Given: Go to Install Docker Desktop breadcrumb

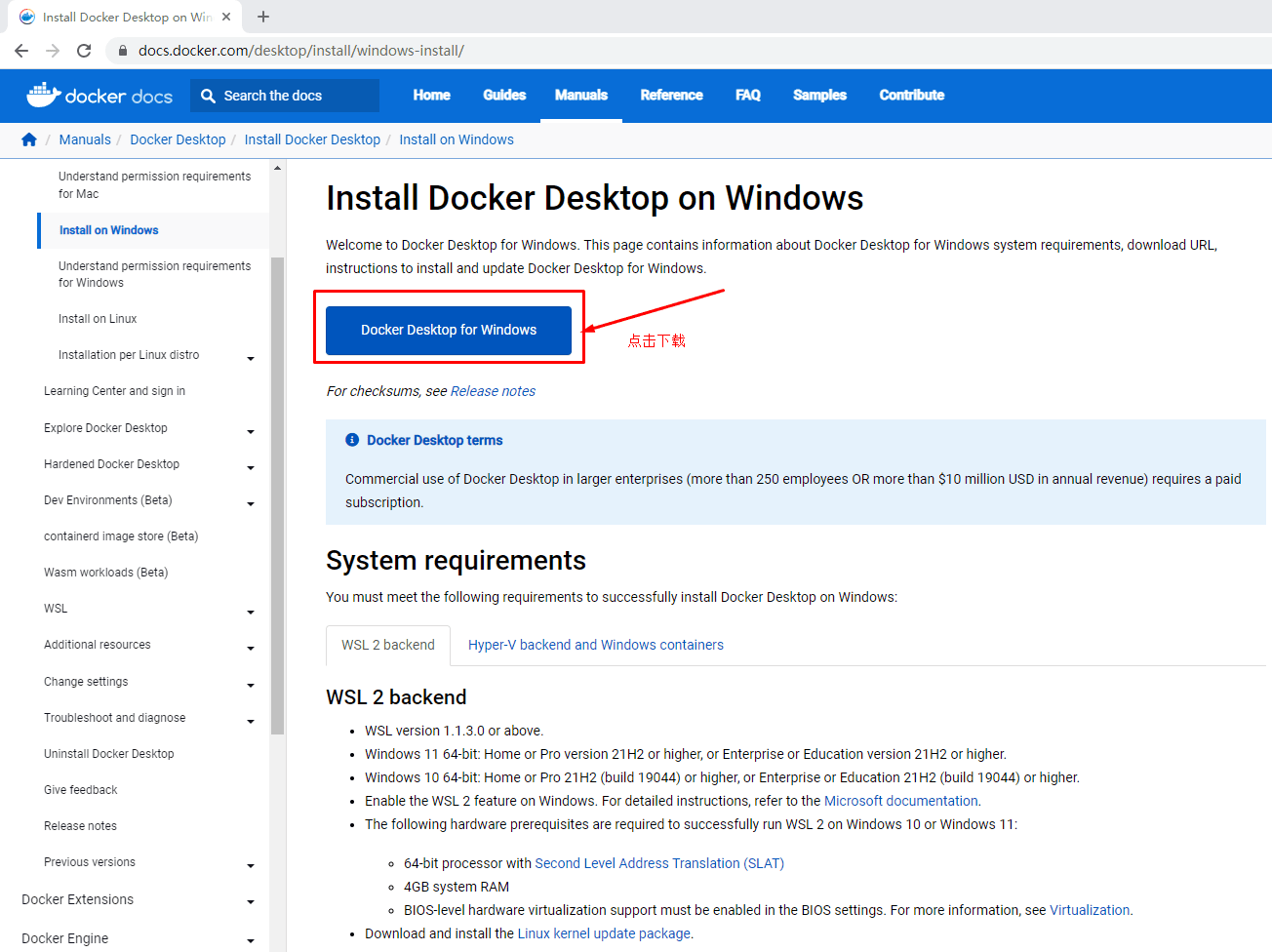Looking at the screenshot, I should [x=312, y=139].
